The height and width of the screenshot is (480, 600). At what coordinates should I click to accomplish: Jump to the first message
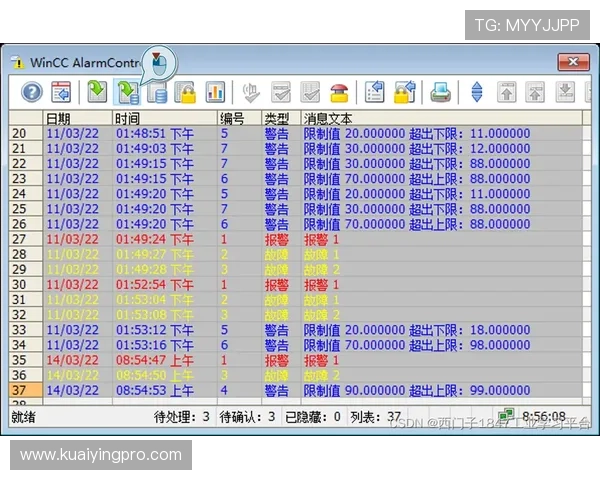(507, 92)
